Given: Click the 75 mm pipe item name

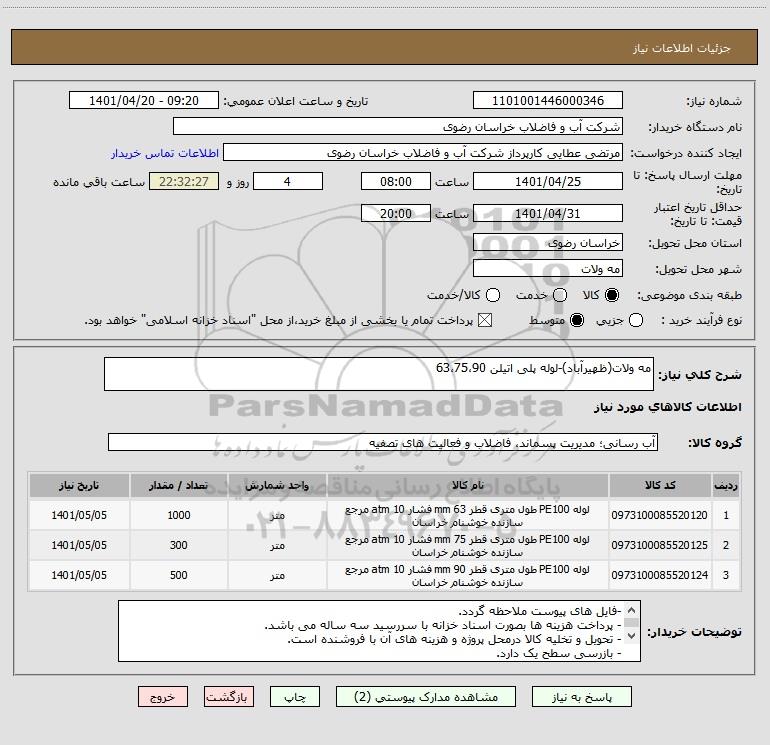Looking at the screenshot, I should tap(468, 546).
